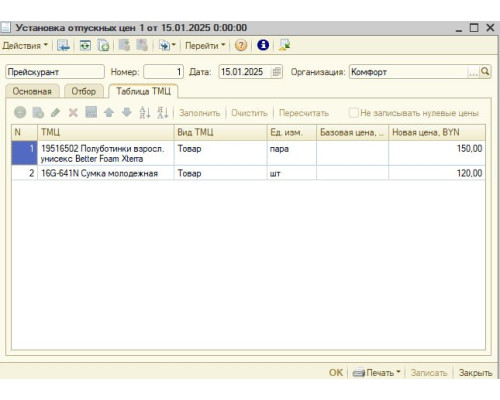
Task: Click the Закрыть button
Action: 475,372
